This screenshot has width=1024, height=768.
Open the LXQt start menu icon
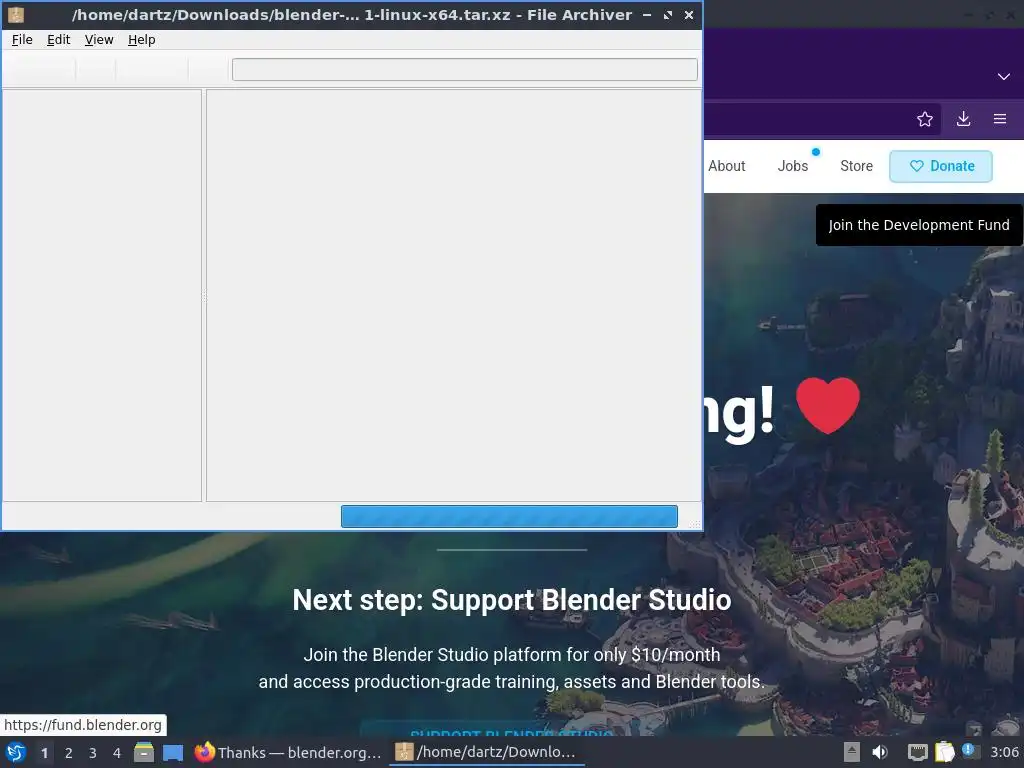pyautogui.click(x=16, y=752)
